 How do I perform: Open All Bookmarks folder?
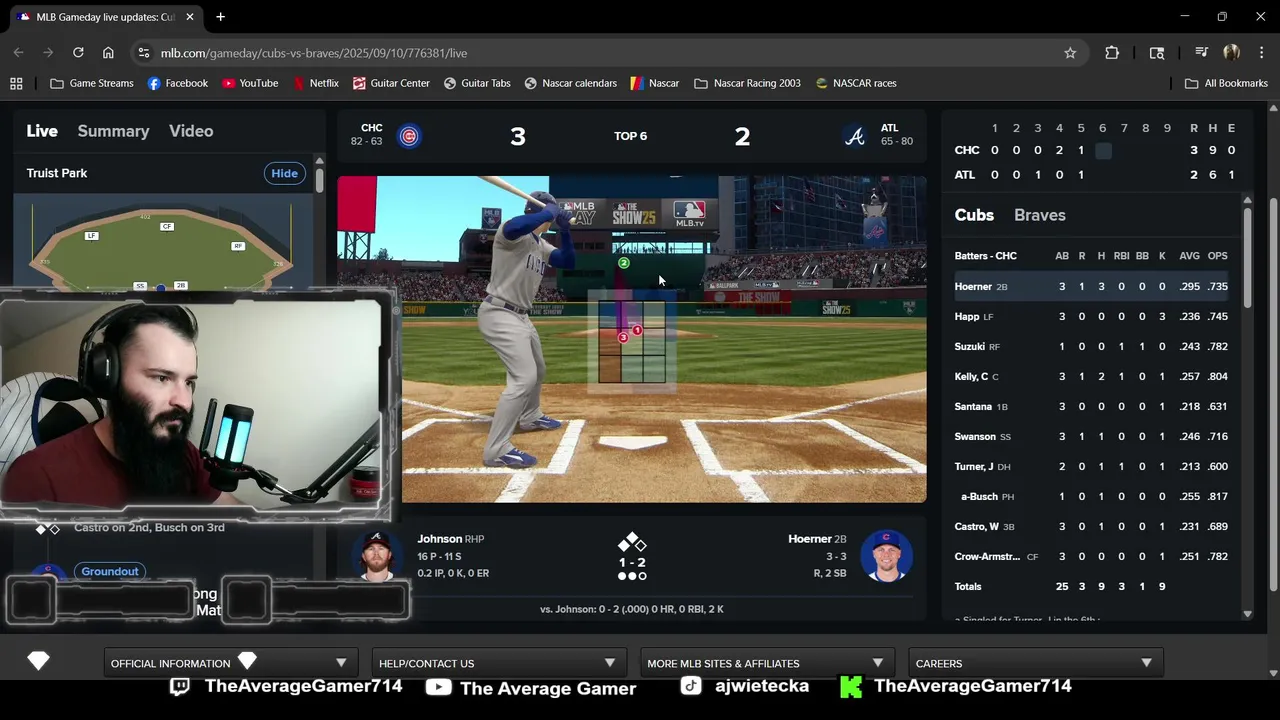(1226, 83)
